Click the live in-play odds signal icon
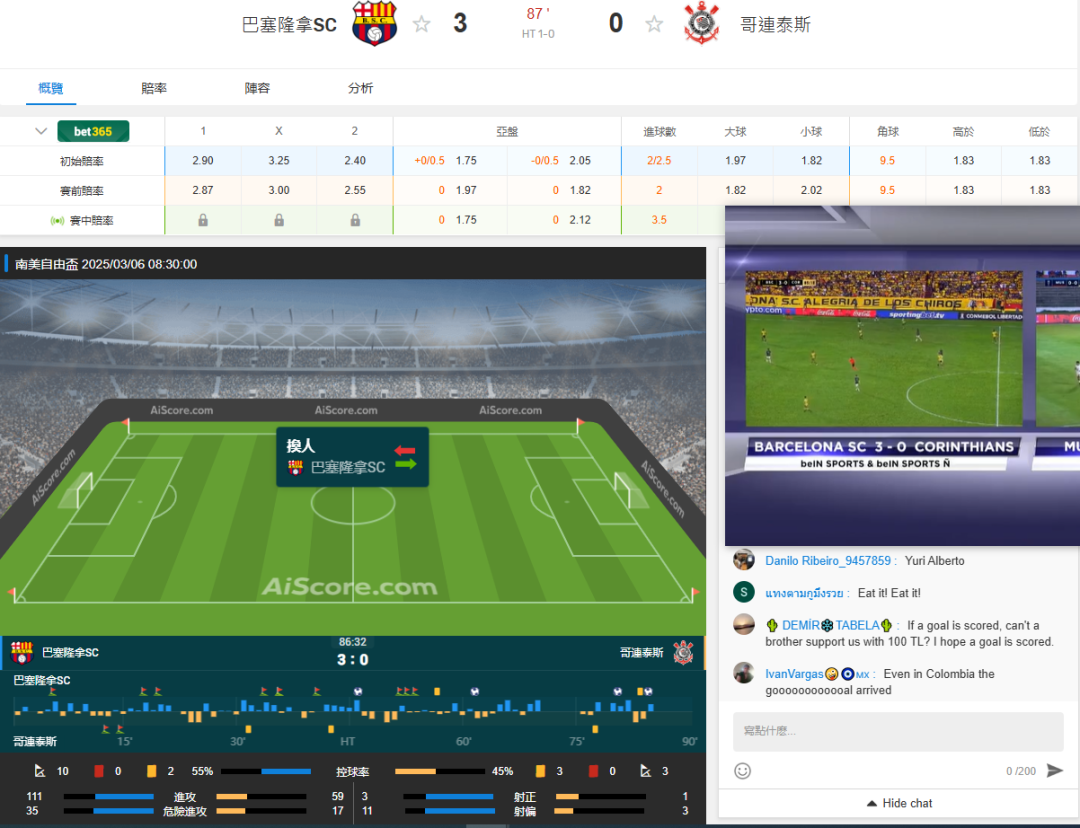Viewport: 1080px width, 828px height. (57, 220)
